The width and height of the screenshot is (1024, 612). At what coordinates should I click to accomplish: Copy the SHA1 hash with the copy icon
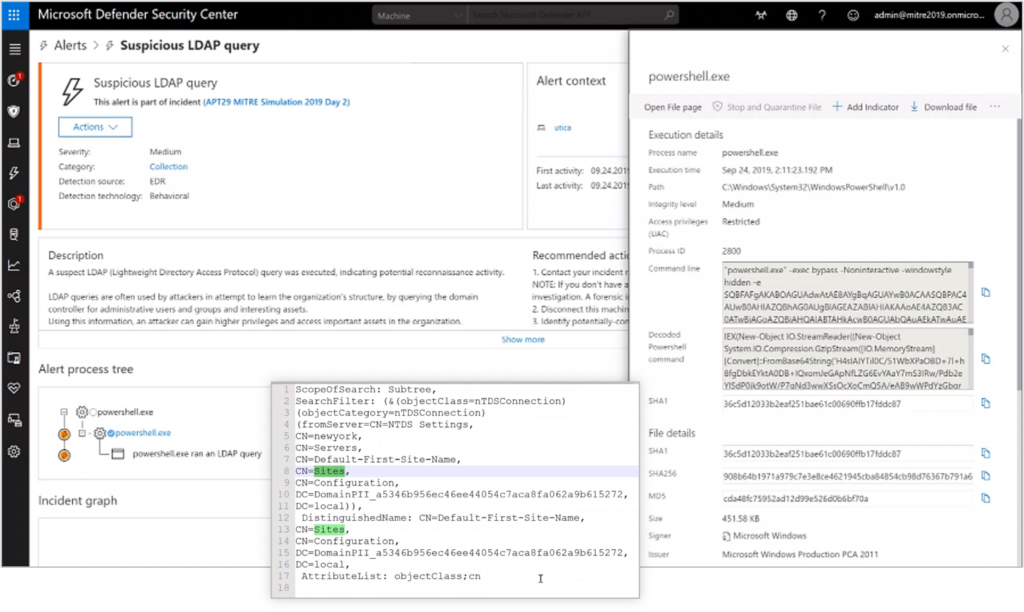tap(986, 404)
